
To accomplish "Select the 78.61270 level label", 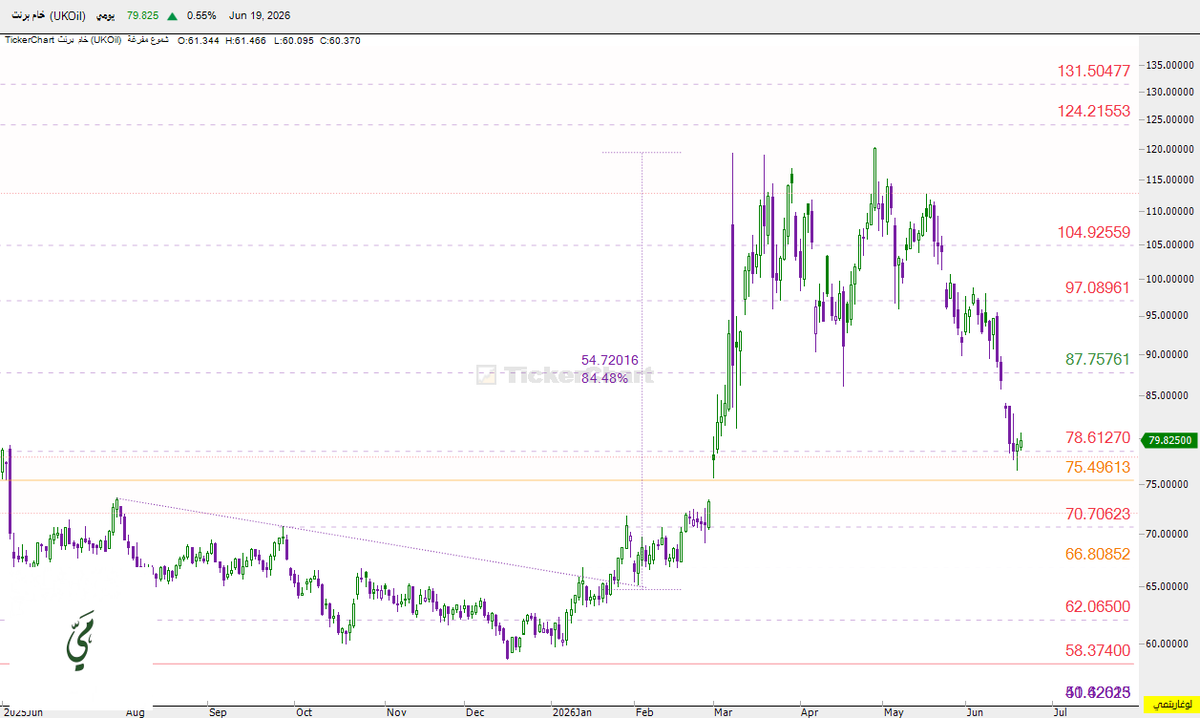I will [1098, 438].
